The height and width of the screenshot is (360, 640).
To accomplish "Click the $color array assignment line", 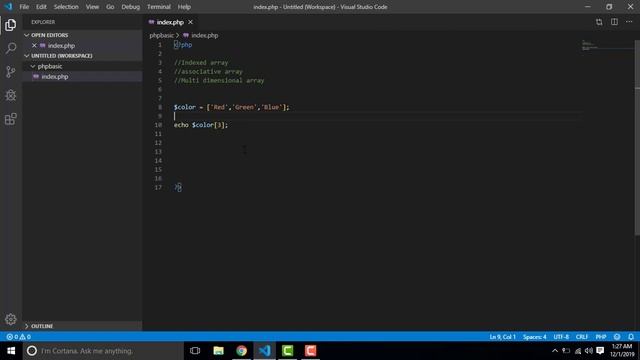I will tap(231, 107).
